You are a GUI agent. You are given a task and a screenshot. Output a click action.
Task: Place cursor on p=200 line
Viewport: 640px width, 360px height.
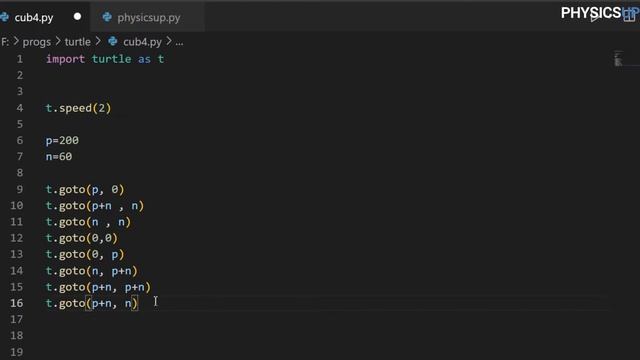point(62,140)
